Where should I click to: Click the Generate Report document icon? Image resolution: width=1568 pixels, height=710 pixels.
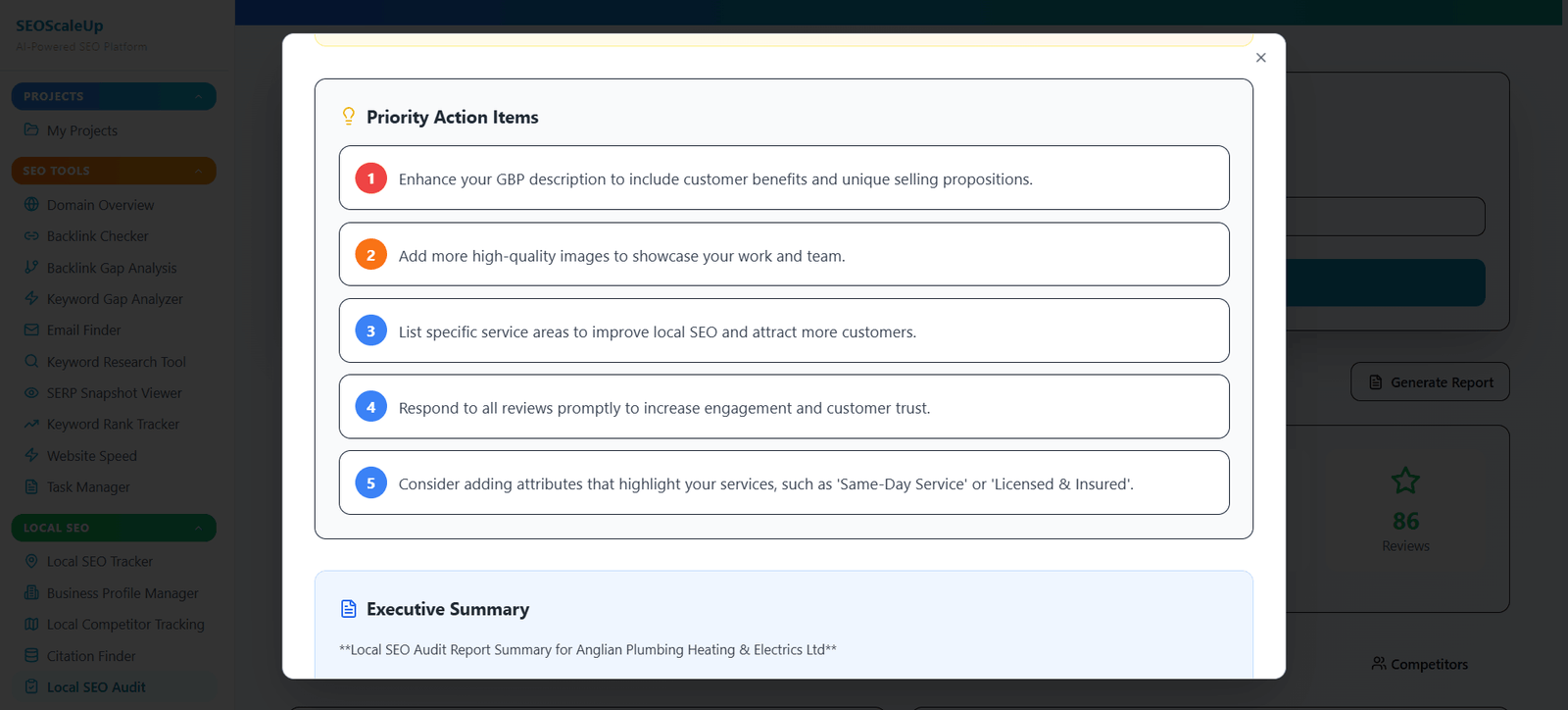click(x=1376, y=382)
